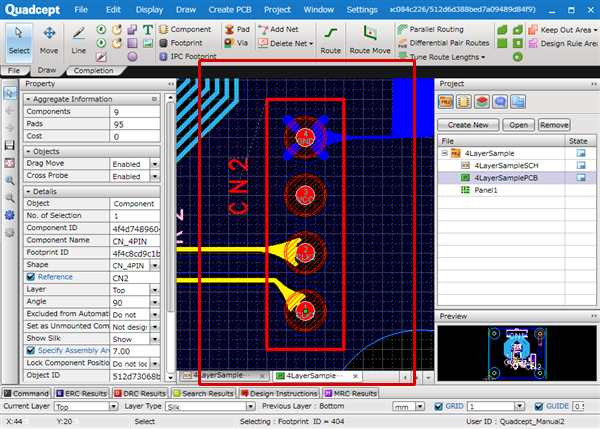The image size is (600, 429).
Task: Start the Route tool
Action: [331, 41]
